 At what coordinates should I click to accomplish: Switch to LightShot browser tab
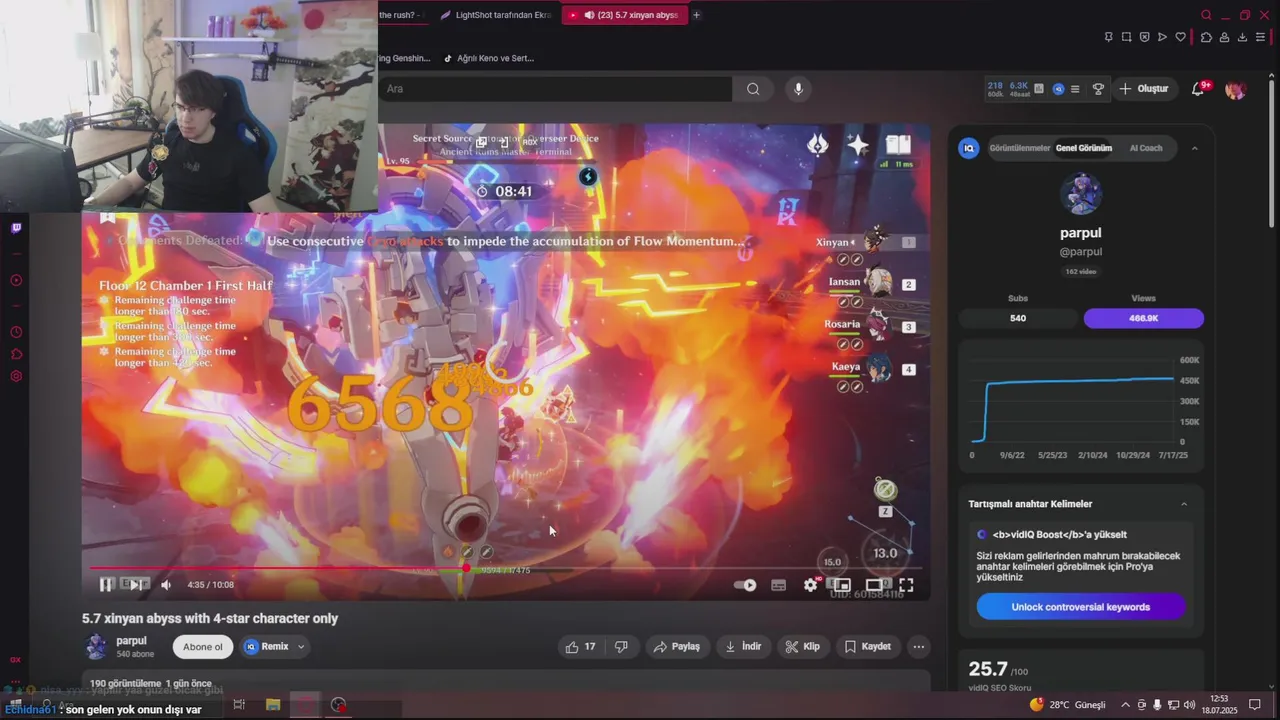tap(495, 15)
